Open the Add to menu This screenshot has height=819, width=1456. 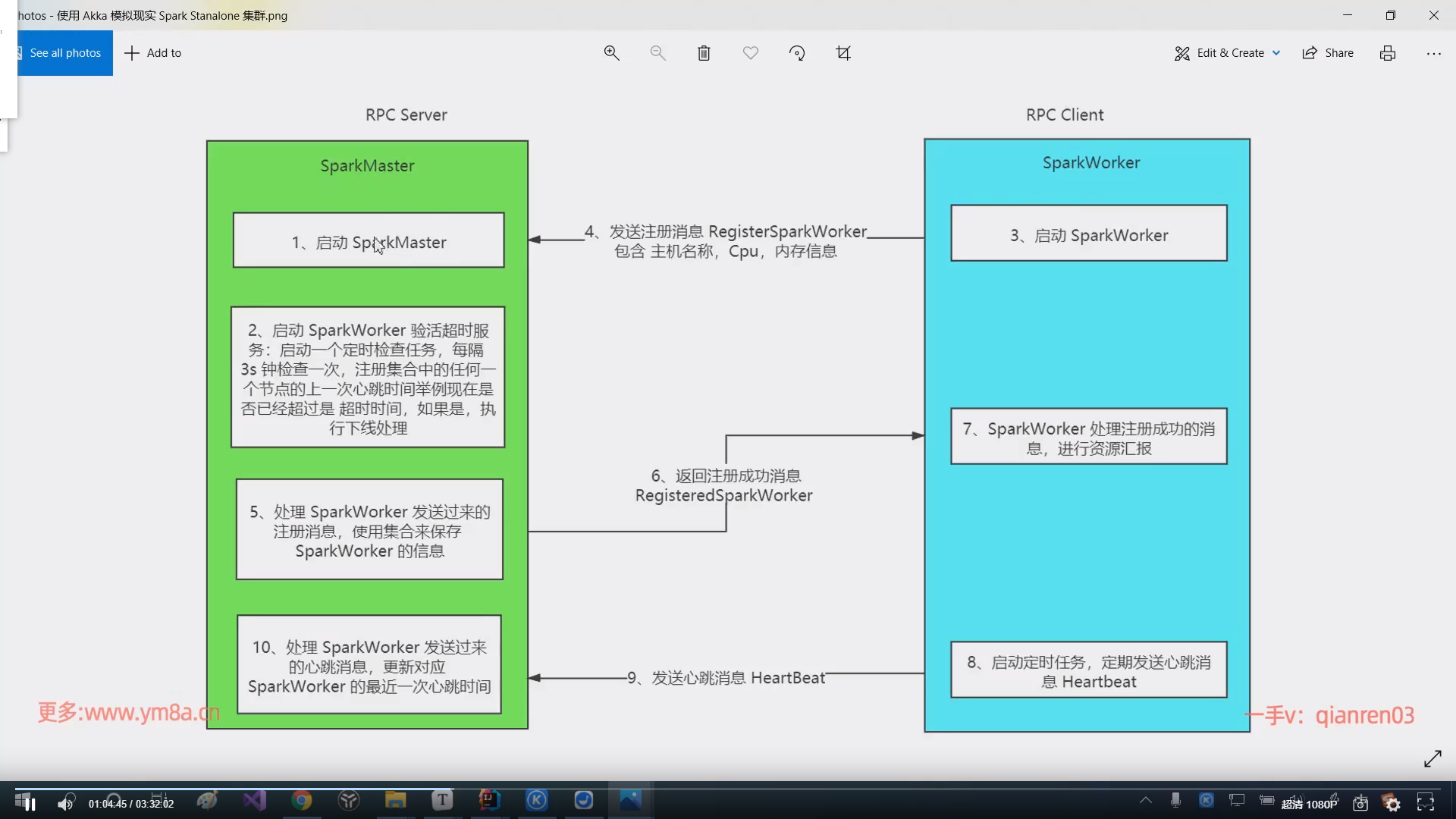[153, 53]
